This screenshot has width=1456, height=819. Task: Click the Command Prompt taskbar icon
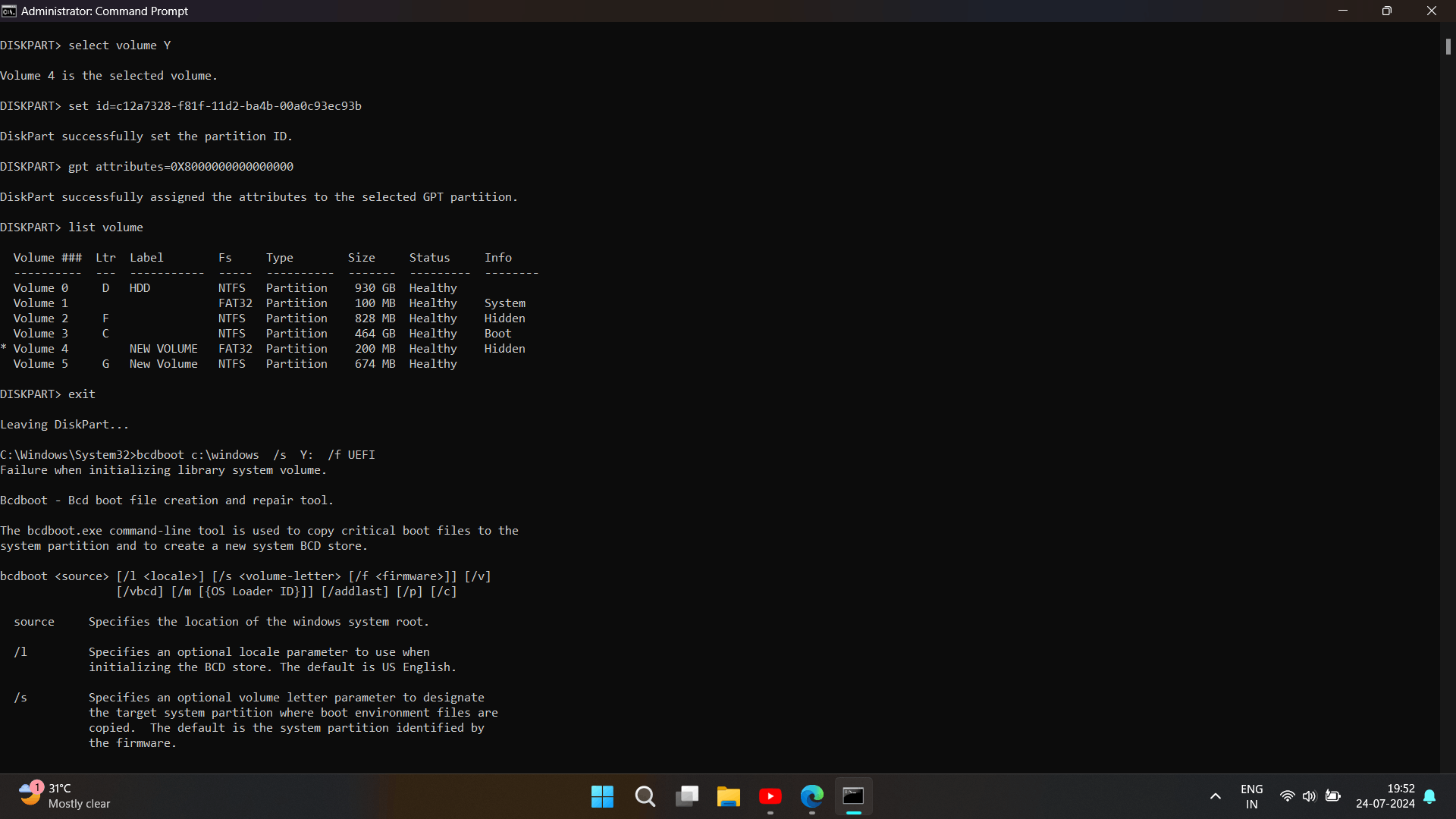[x=854, y=796]
